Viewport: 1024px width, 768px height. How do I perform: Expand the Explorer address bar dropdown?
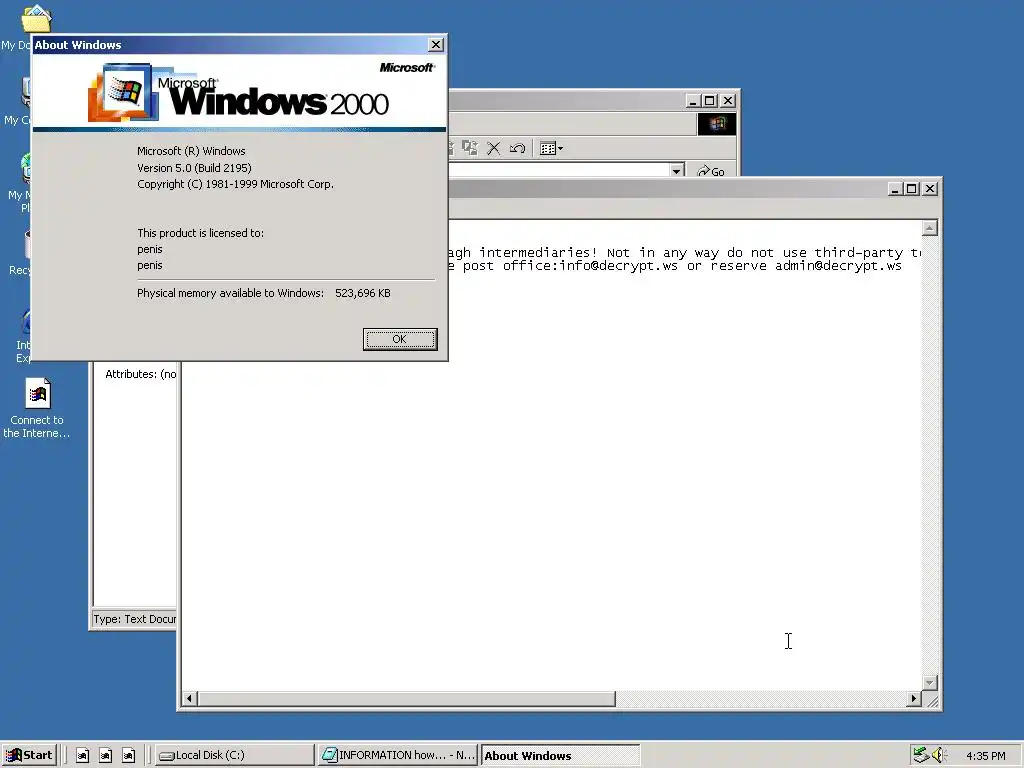(677, 170)
